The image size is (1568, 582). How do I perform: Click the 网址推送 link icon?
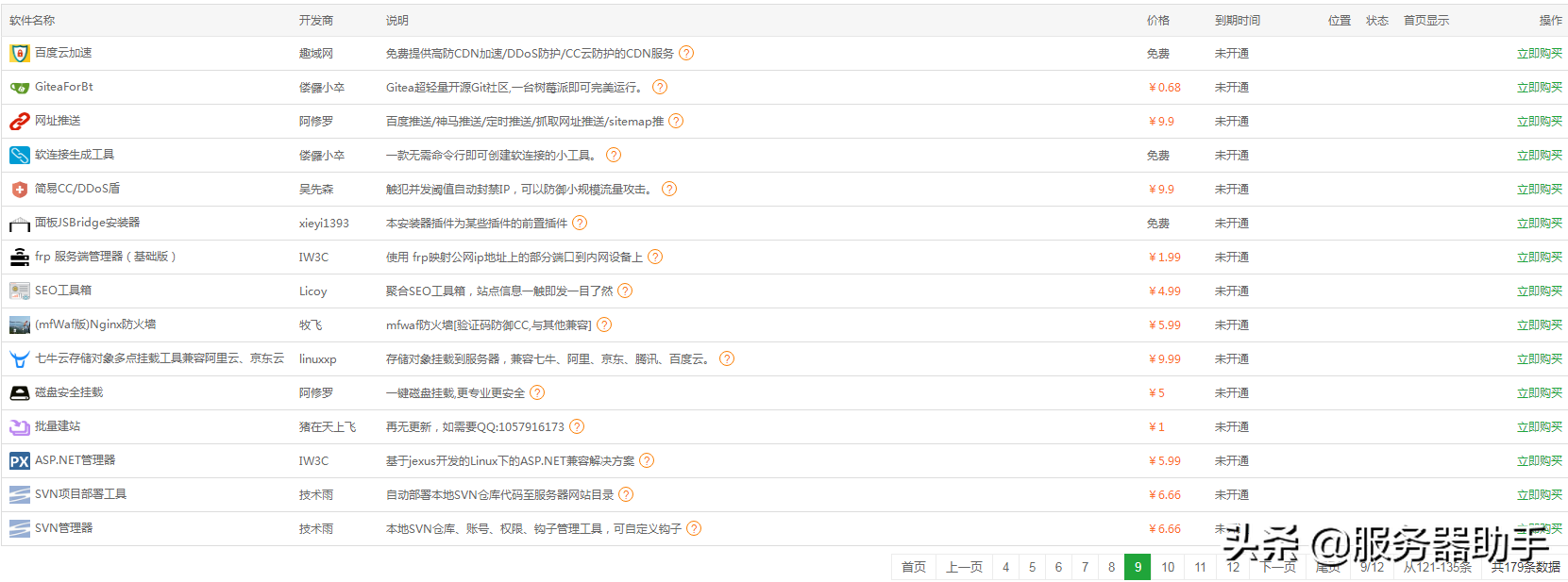point(20,122)
